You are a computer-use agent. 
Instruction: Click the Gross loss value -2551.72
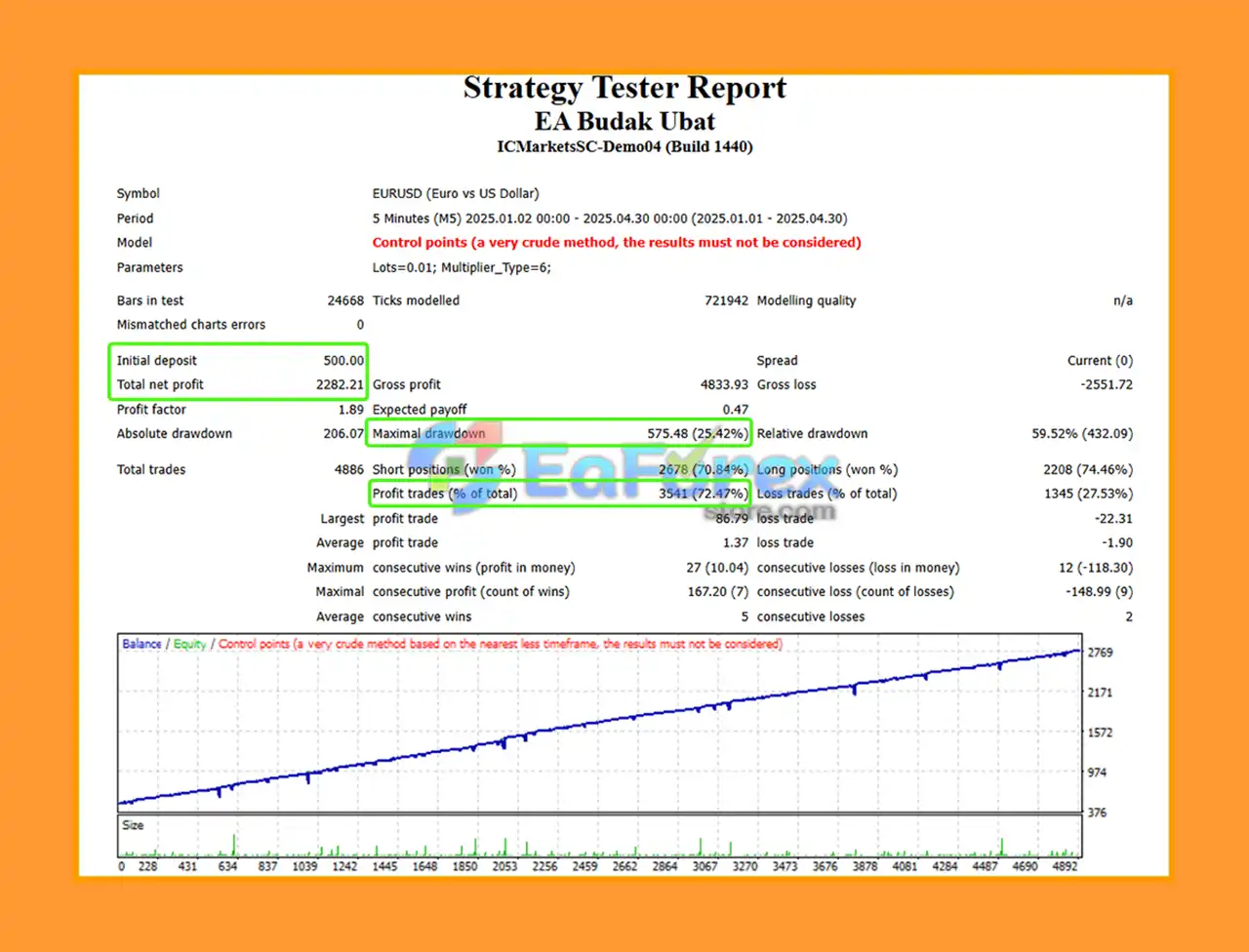tap(1107, 384)
